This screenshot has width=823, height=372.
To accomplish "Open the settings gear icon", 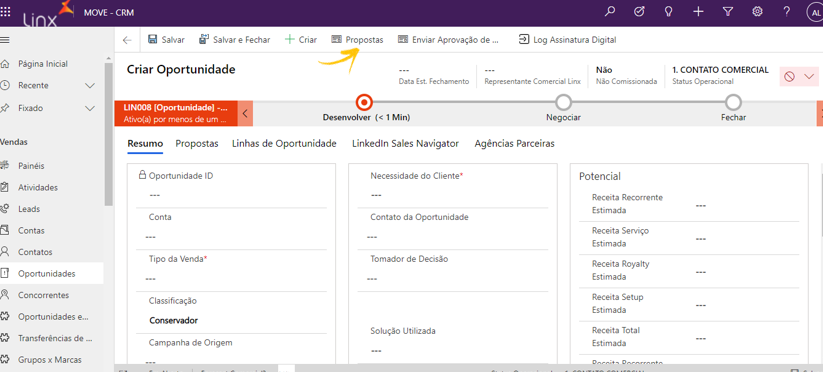I will click(757, 12).
